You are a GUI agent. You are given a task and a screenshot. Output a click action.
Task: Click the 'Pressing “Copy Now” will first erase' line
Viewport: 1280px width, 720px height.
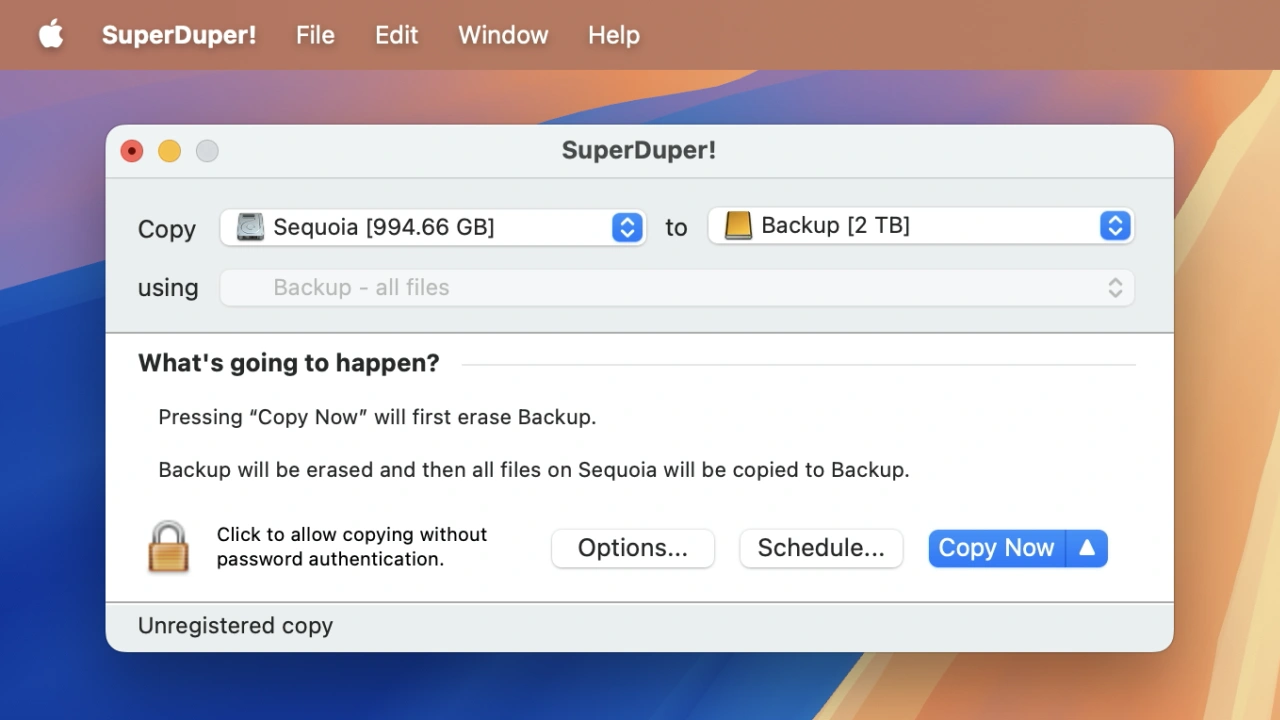click(377, 417)
